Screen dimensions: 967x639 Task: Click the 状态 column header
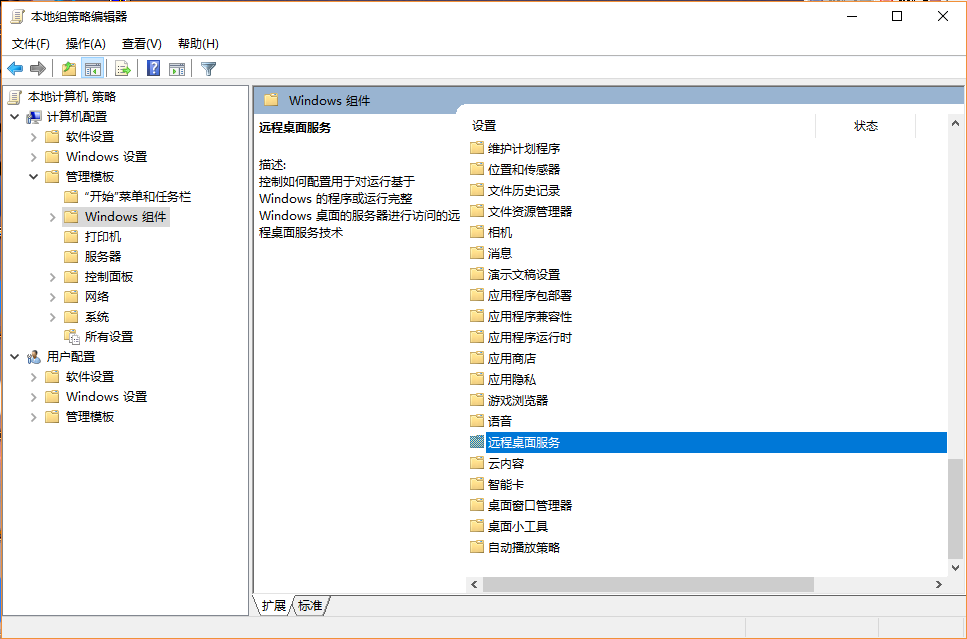[x=866, y=126]
